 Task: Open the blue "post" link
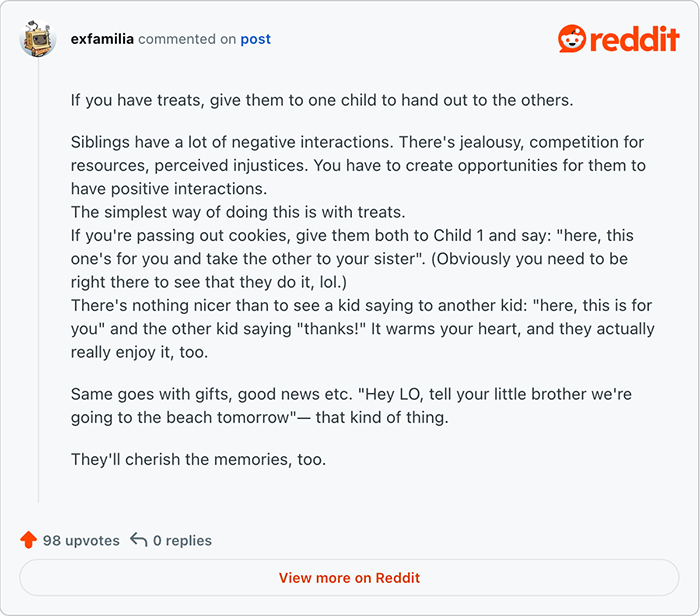click(255, 39)
